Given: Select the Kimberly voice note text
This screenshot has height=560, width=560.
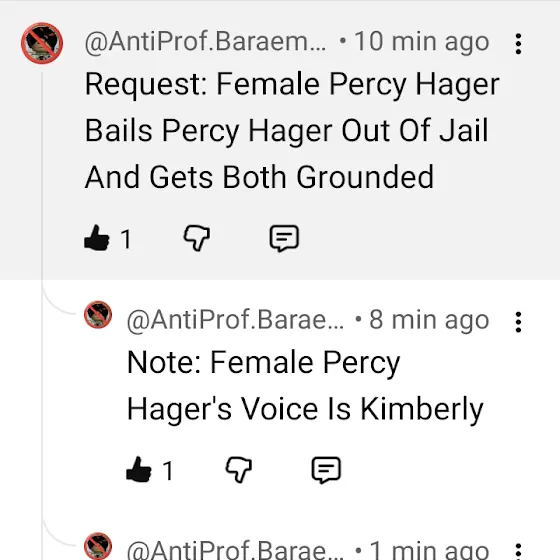Looking at the screenshot, I should [305, 386].
